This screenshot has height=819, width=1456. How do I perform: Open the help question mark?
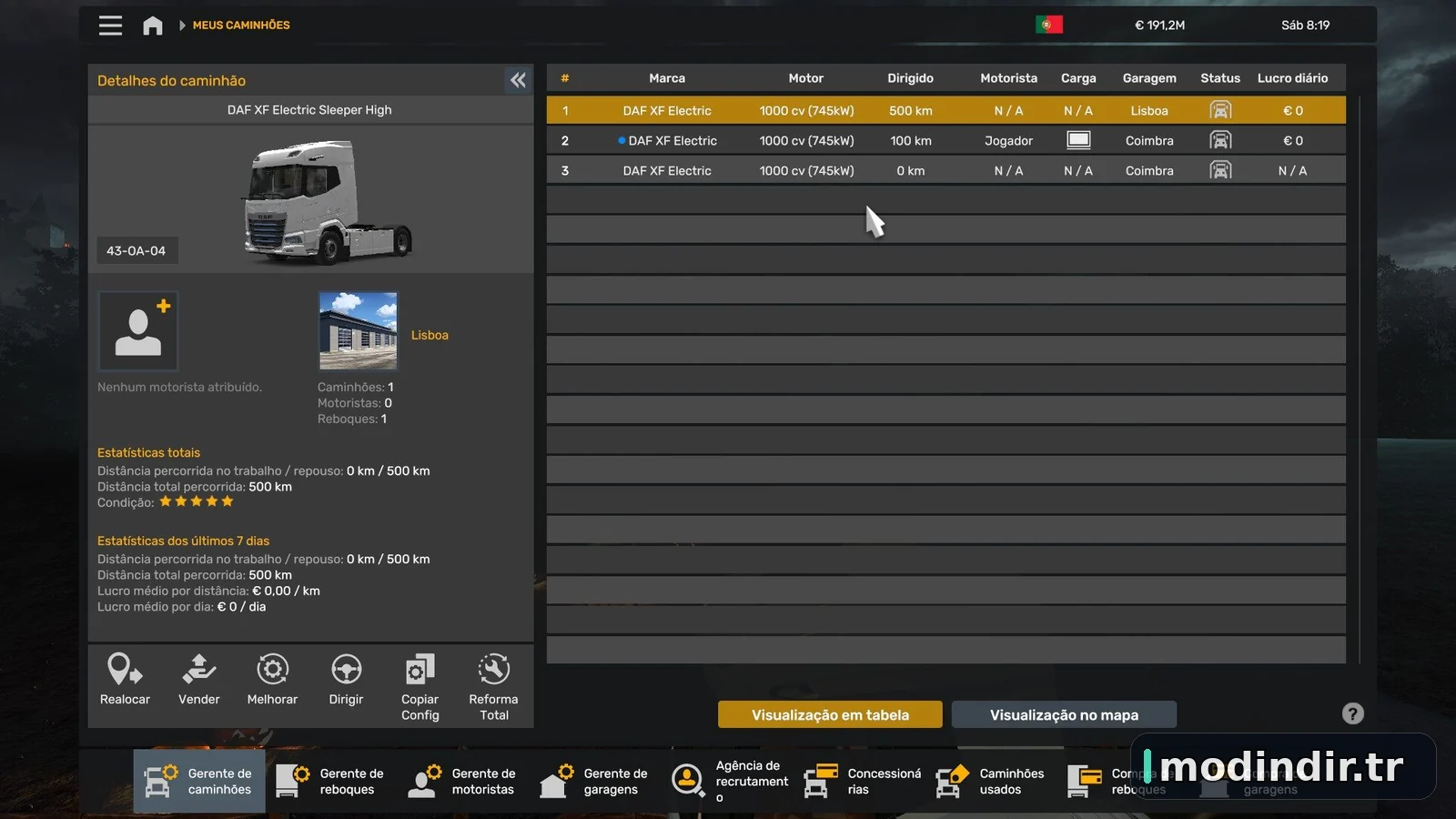click(x=1353, y=714)
